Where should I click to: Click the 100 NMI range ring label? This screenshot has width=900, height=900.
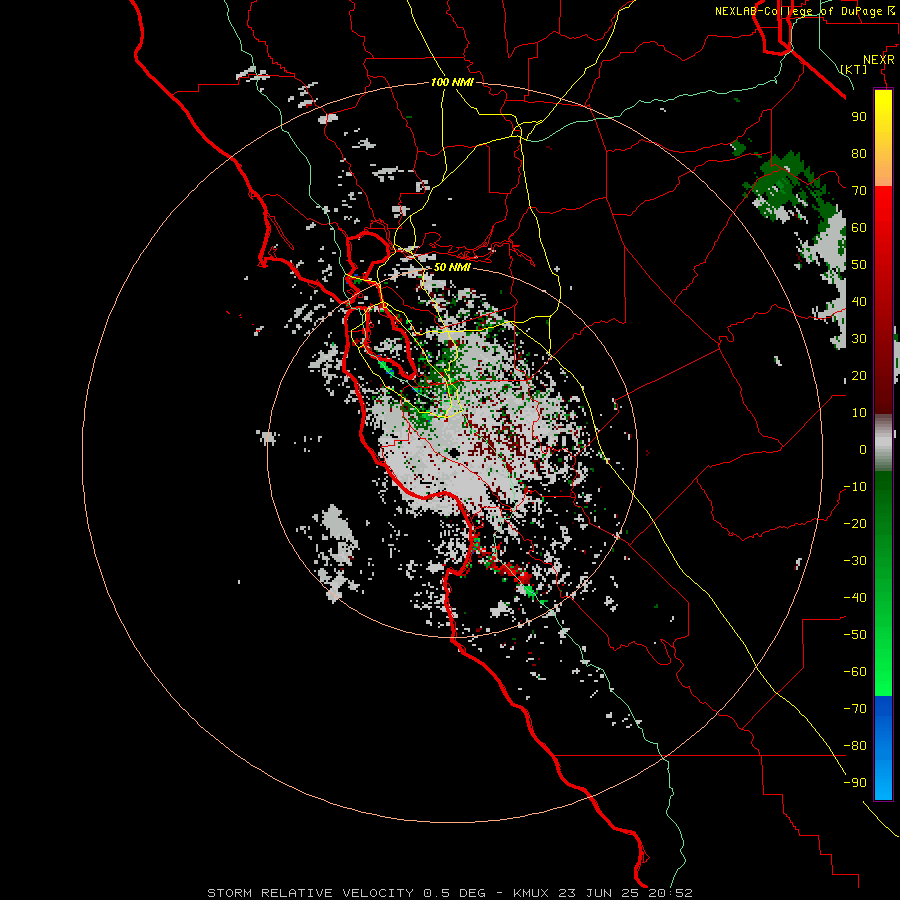pos(452,82)
